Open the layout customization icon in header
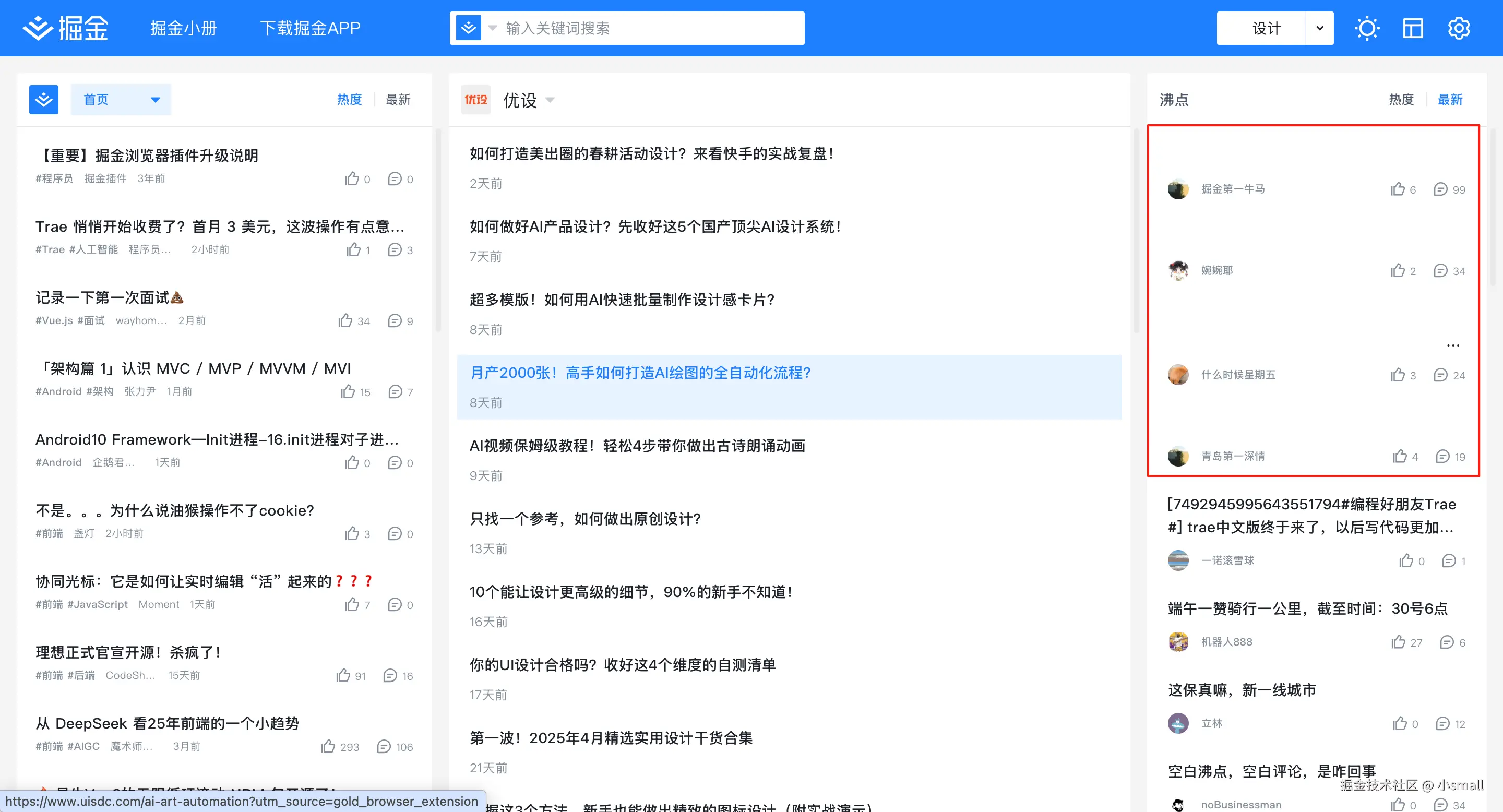Image resolution: width=1503 pixels, height=812 pixels. click(x=1413, y=28)
